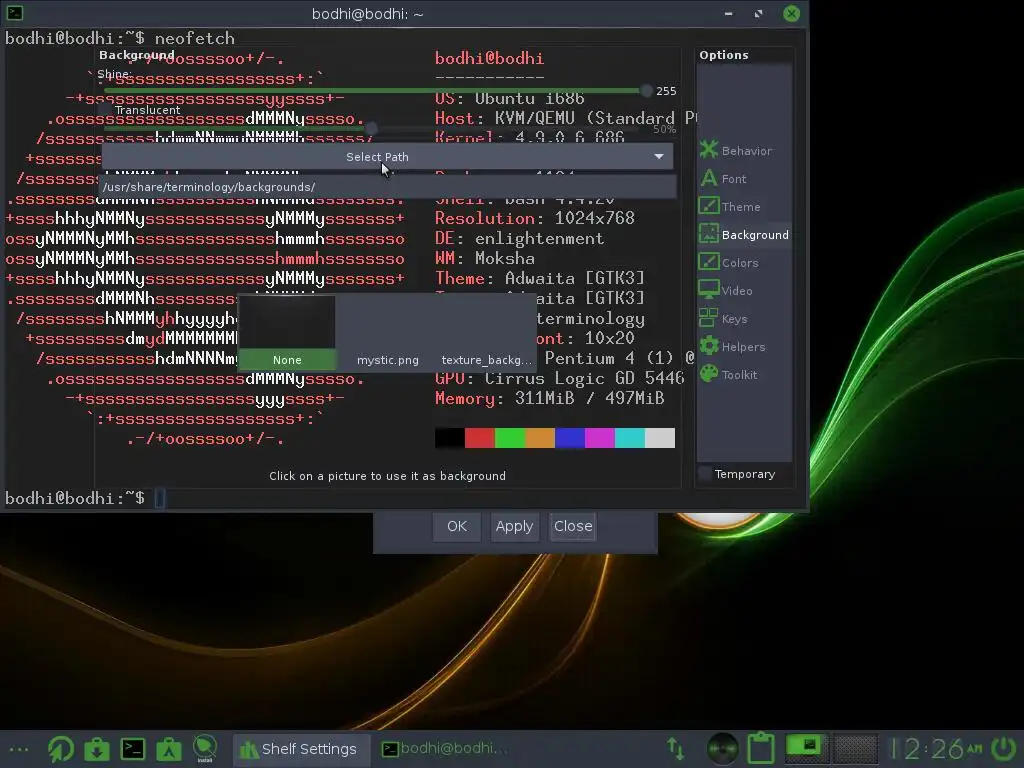Open the Helpers options section
The image size is (1024, 768).
click(x=736, y=347)
